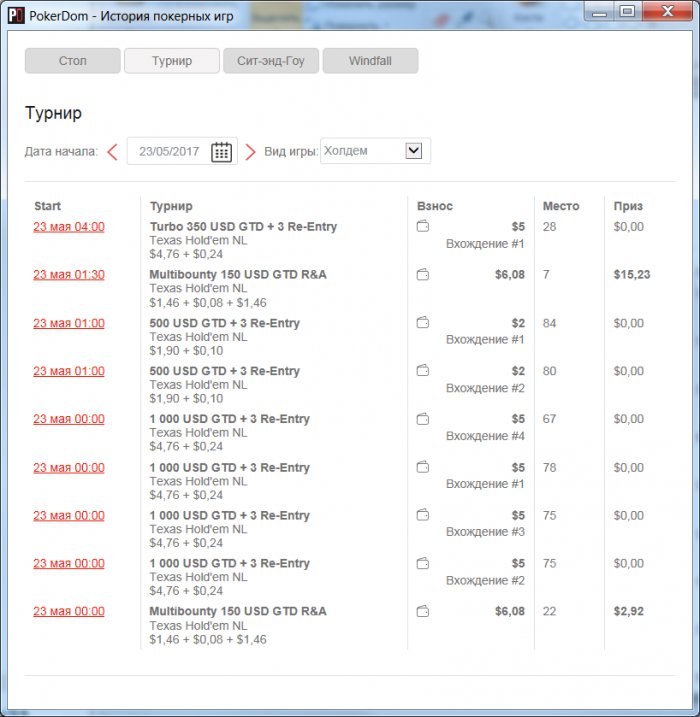Switch to the Турнир tab
Image resolution: width=700 pixels, height=717 pixels.
(172, 61)
